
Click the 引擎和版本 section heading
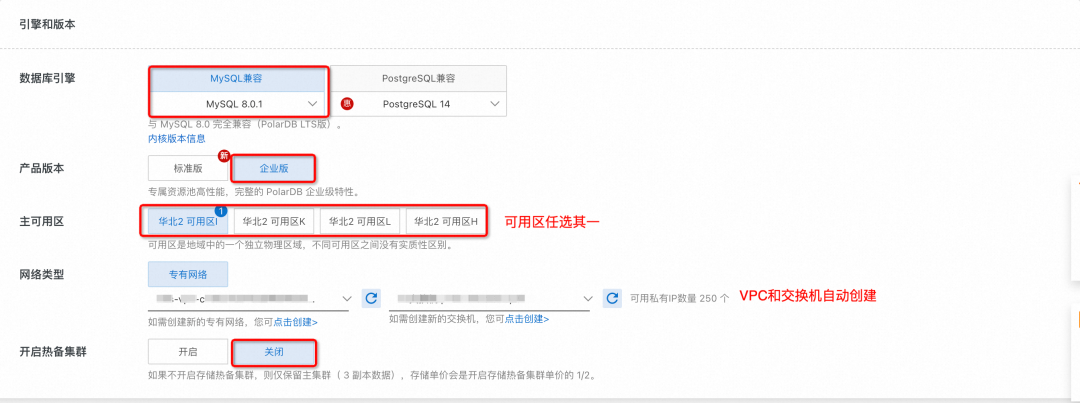48,24
